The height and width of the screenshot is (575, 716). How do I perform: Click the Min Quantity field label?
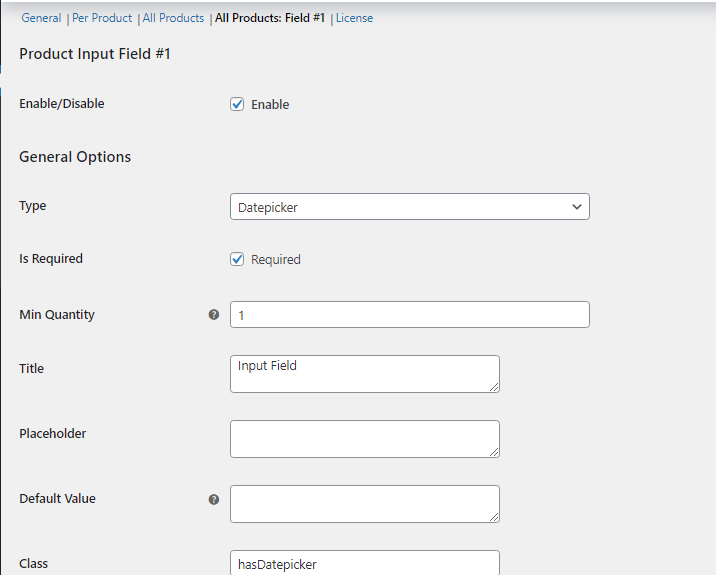(57, 315)
